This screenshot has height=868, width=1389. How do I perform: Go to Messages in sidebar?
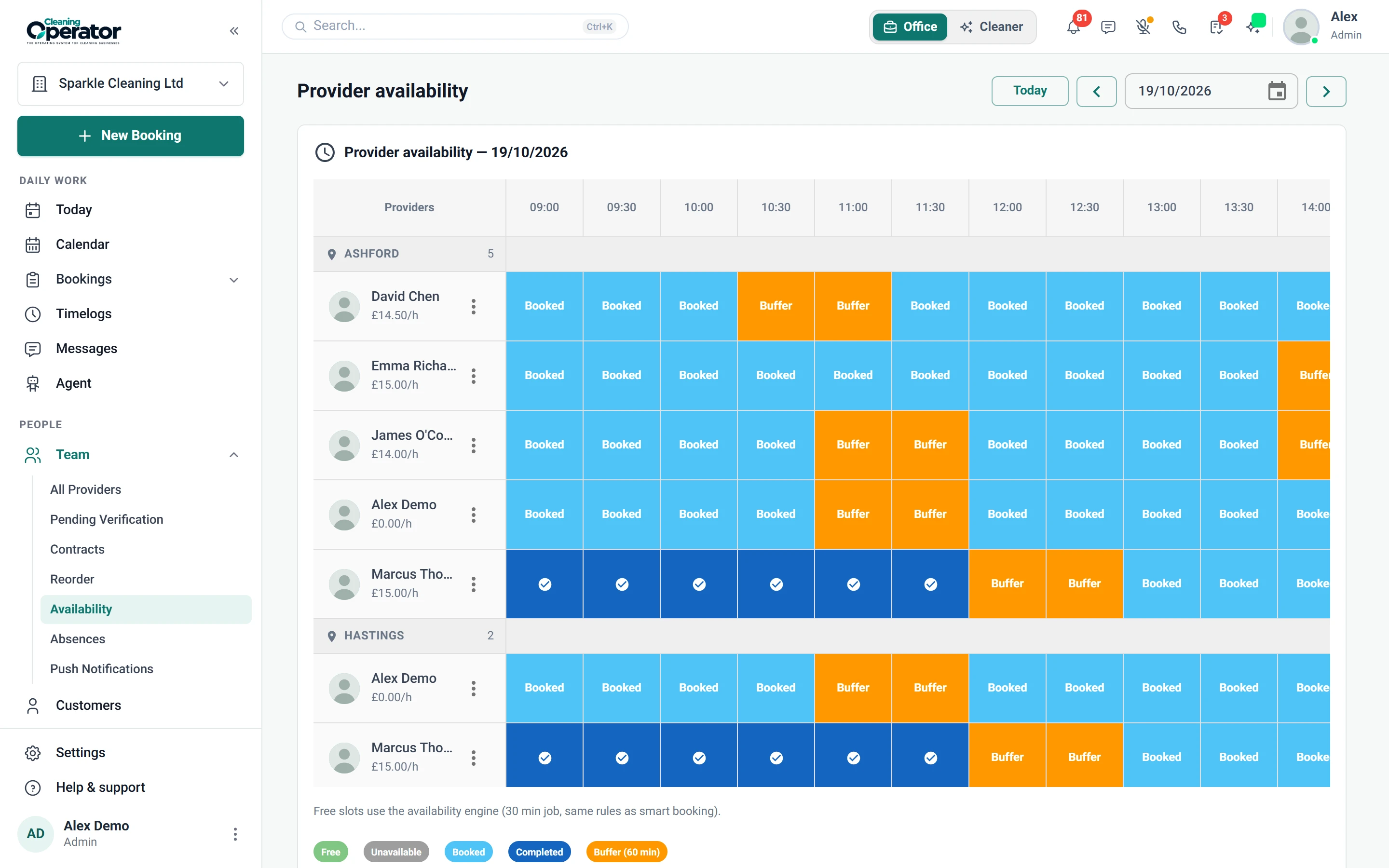130,349
